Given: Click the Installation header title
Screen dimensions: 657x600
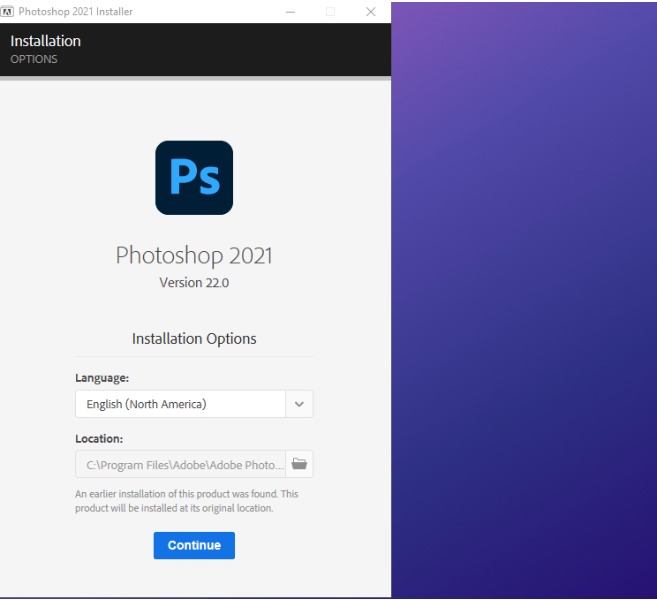Looking at the screenshot, I should point(45,41).
